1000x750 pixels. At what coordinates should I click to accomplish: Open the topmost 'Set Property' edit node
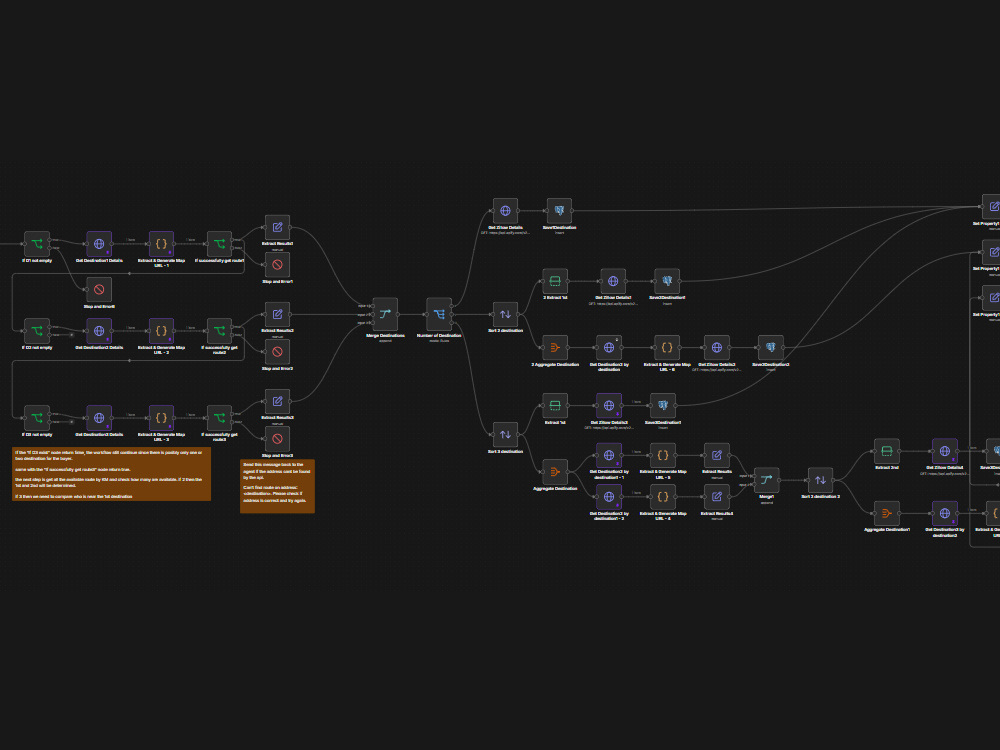[992, 207]
